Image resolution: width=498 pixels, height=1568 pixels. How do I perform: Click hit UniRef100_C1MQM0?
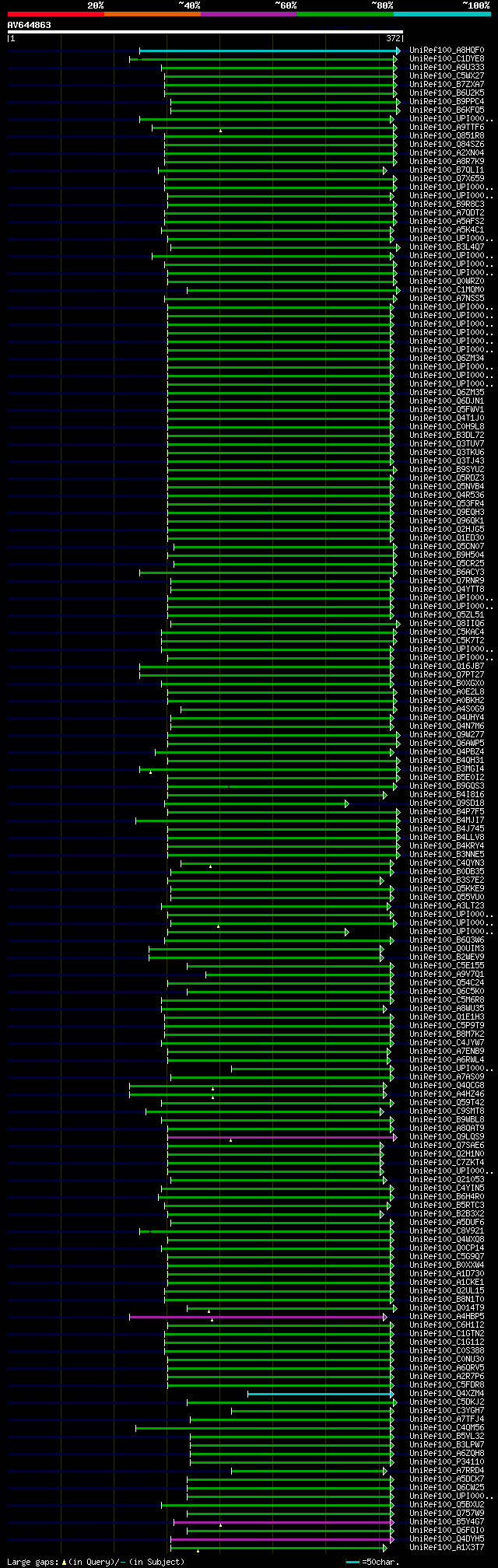[x=447, y=290]
